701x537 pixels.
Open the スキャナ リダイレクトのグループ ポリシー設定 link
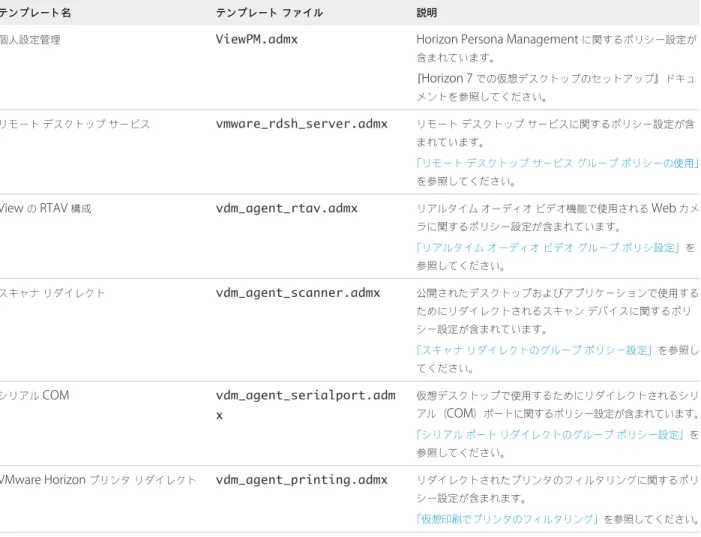pyautogui.click(x=535, y=350)
